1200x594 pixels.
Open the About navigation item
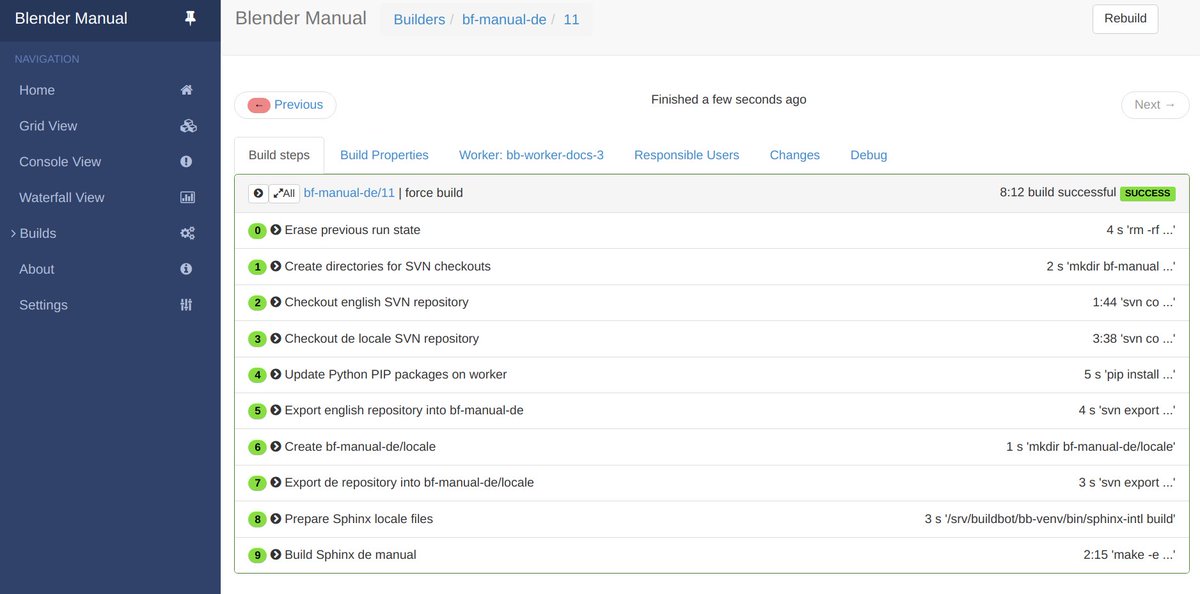pyautogui.click(x=110, y=269)
